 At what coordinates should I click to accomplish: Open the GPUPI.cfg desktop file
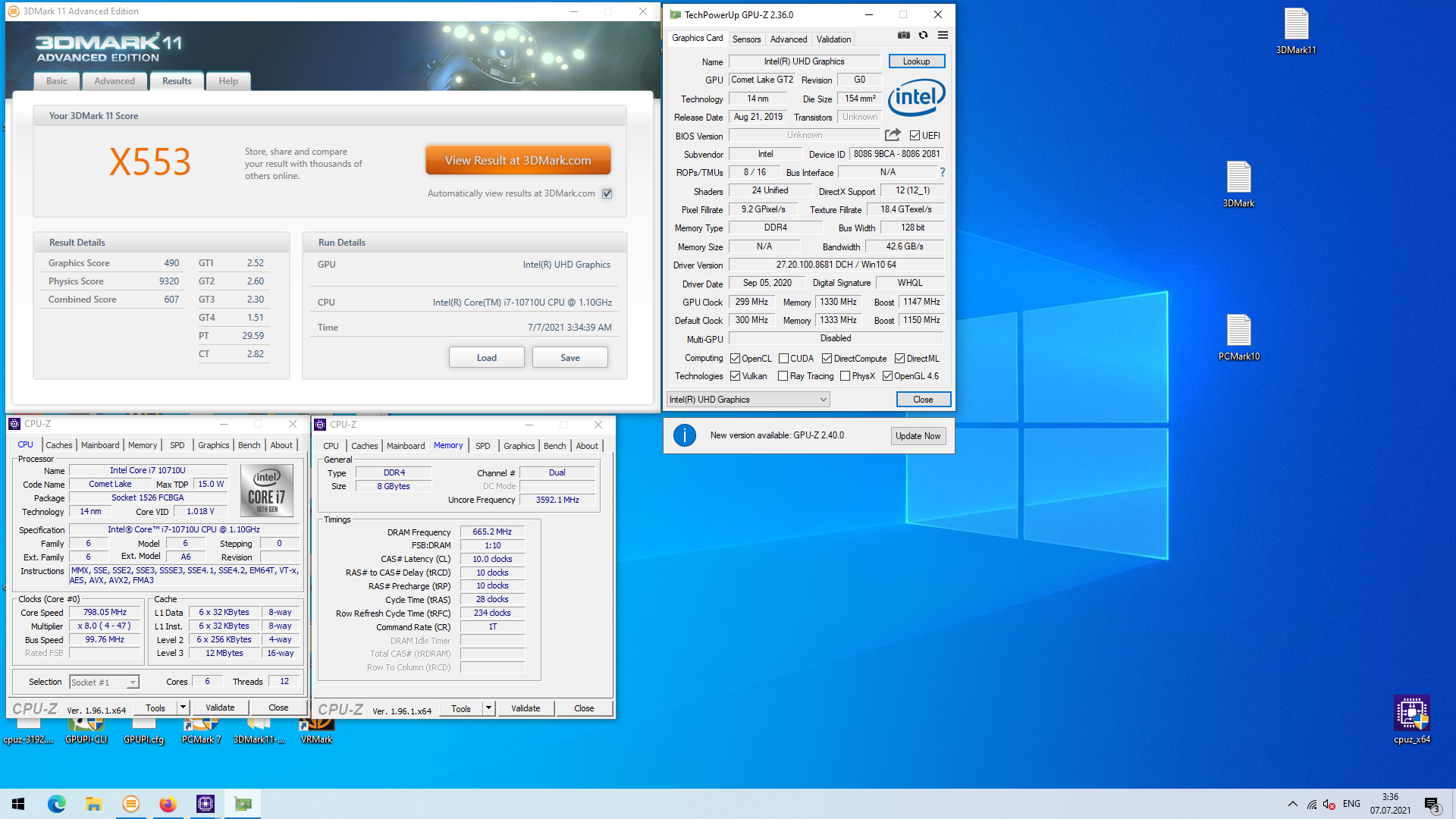click(x=143, y=733)
